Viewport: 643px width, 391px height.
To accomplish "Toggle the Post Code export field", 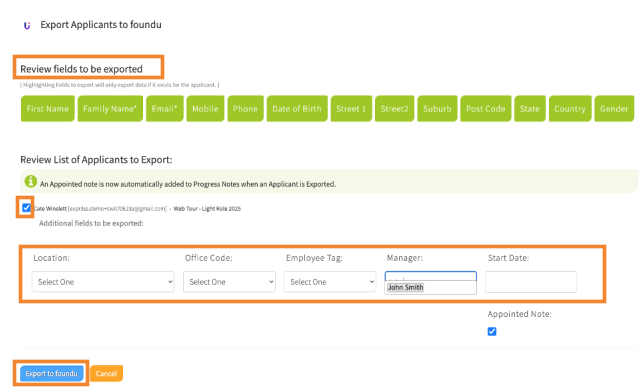I will point(486,109).
